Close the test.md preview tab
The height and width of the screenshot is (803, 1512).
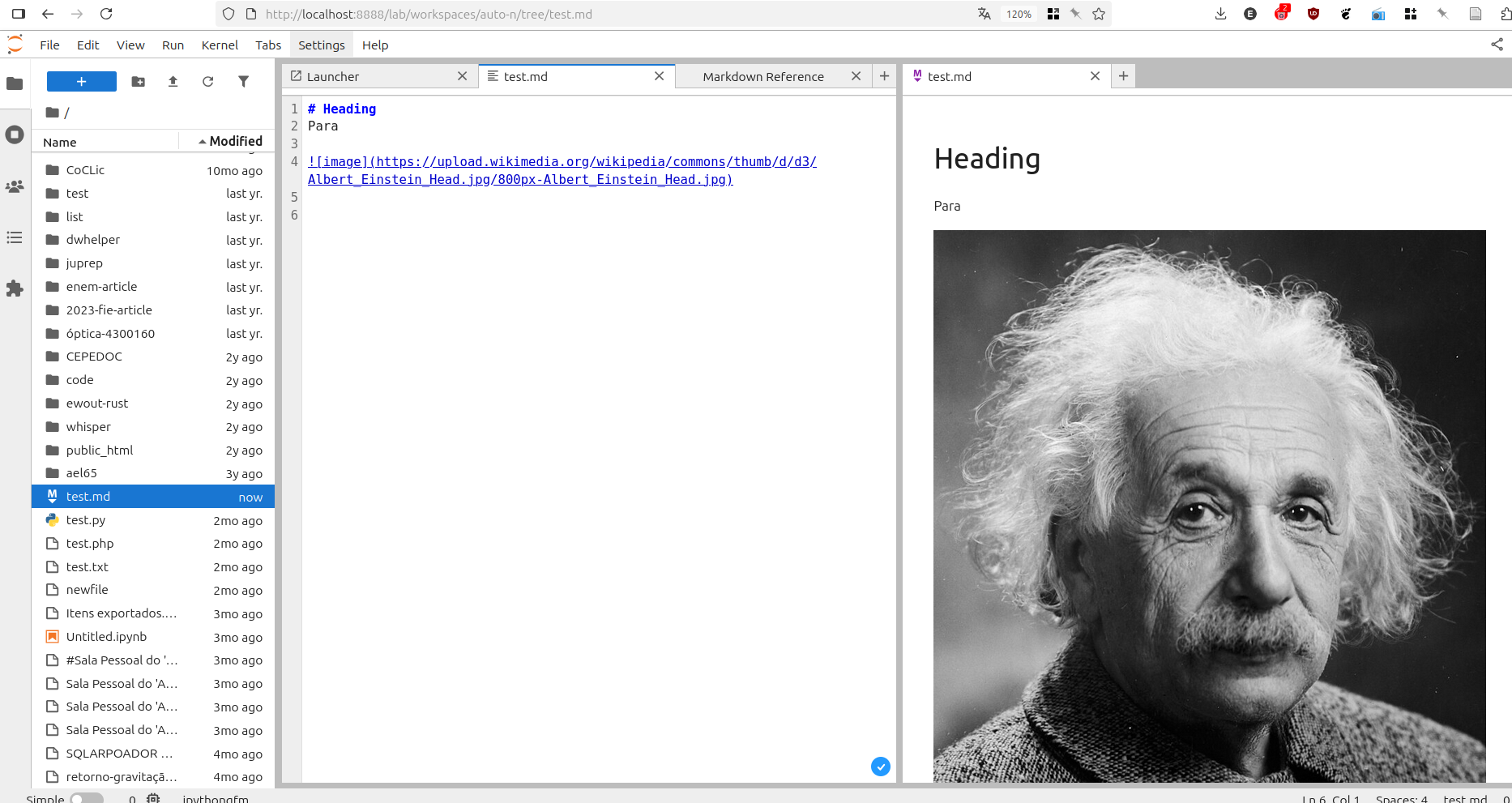[x=1095, y=76]
